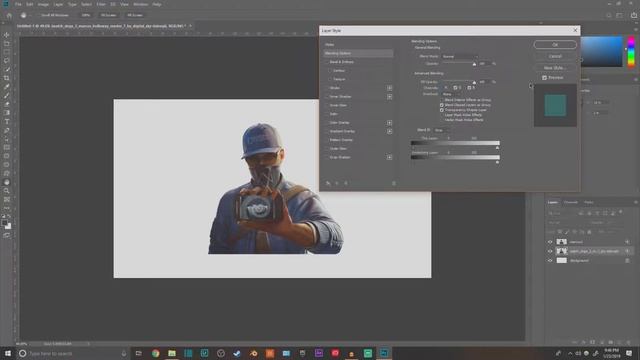Toggle Transparency Shapes Layer checkbox
The width and height of the screenshot is (640, 360).
[x=442, y=110]
